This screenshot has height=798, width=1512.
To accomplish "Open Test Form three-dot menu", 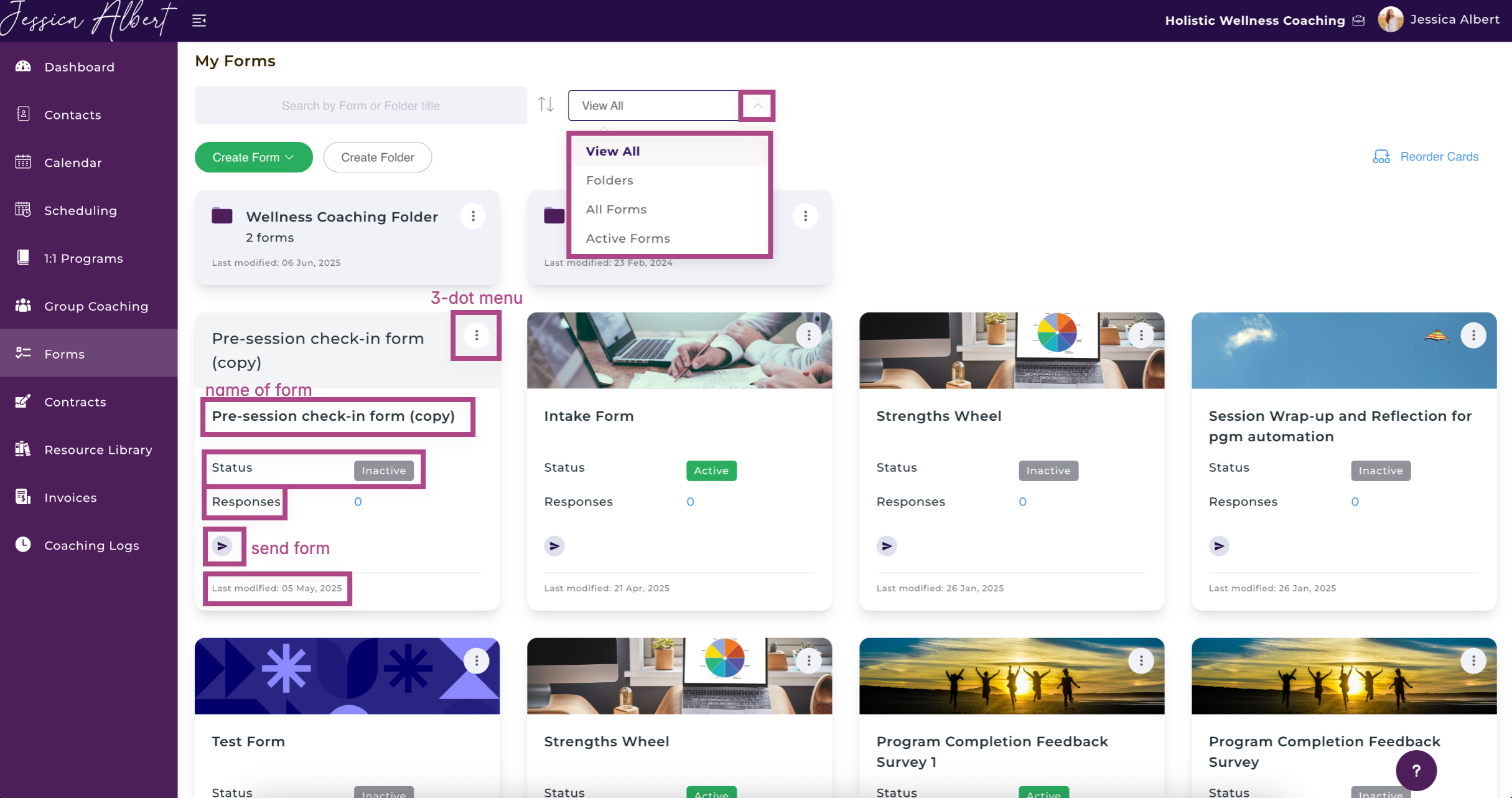I will coord(477,661).
